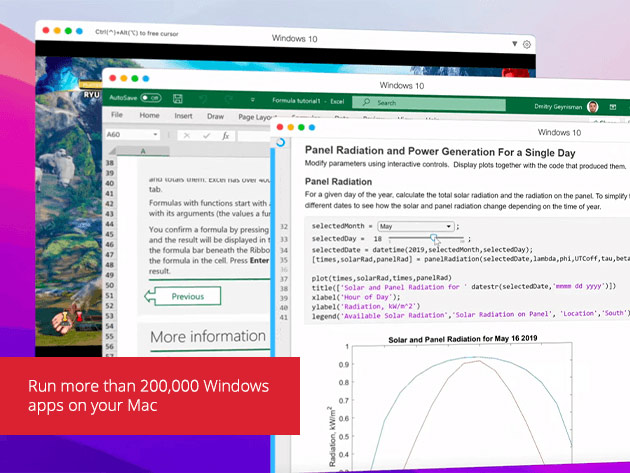Open the Draw ribbon tab
The width and height of the screenshot is (630, 473).
[215, 116]
